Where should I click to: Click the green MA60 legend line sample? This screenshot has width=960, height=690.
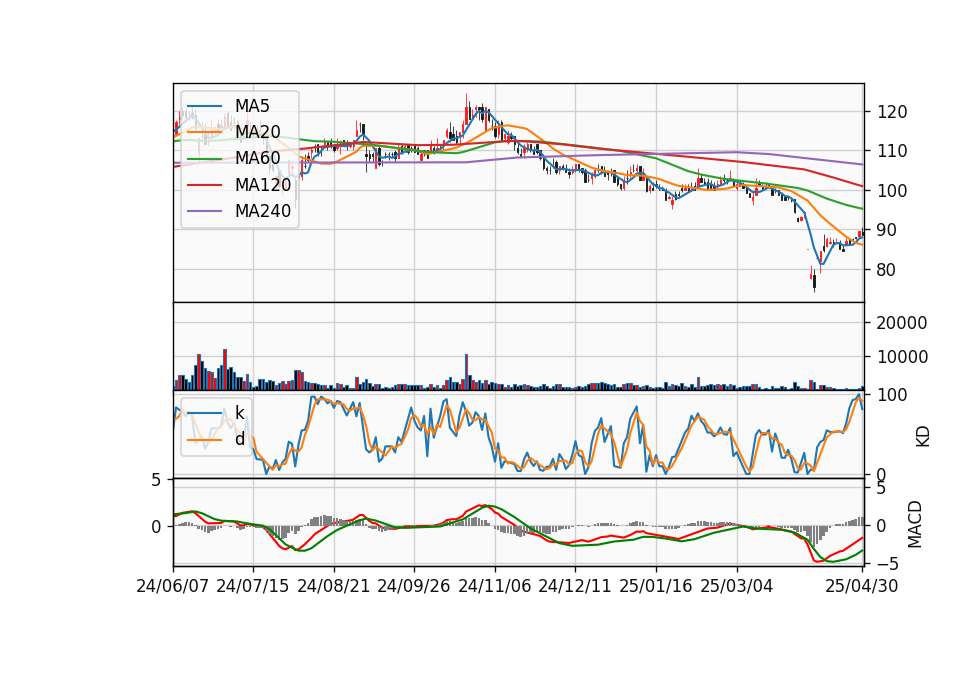tap(204, 159)
